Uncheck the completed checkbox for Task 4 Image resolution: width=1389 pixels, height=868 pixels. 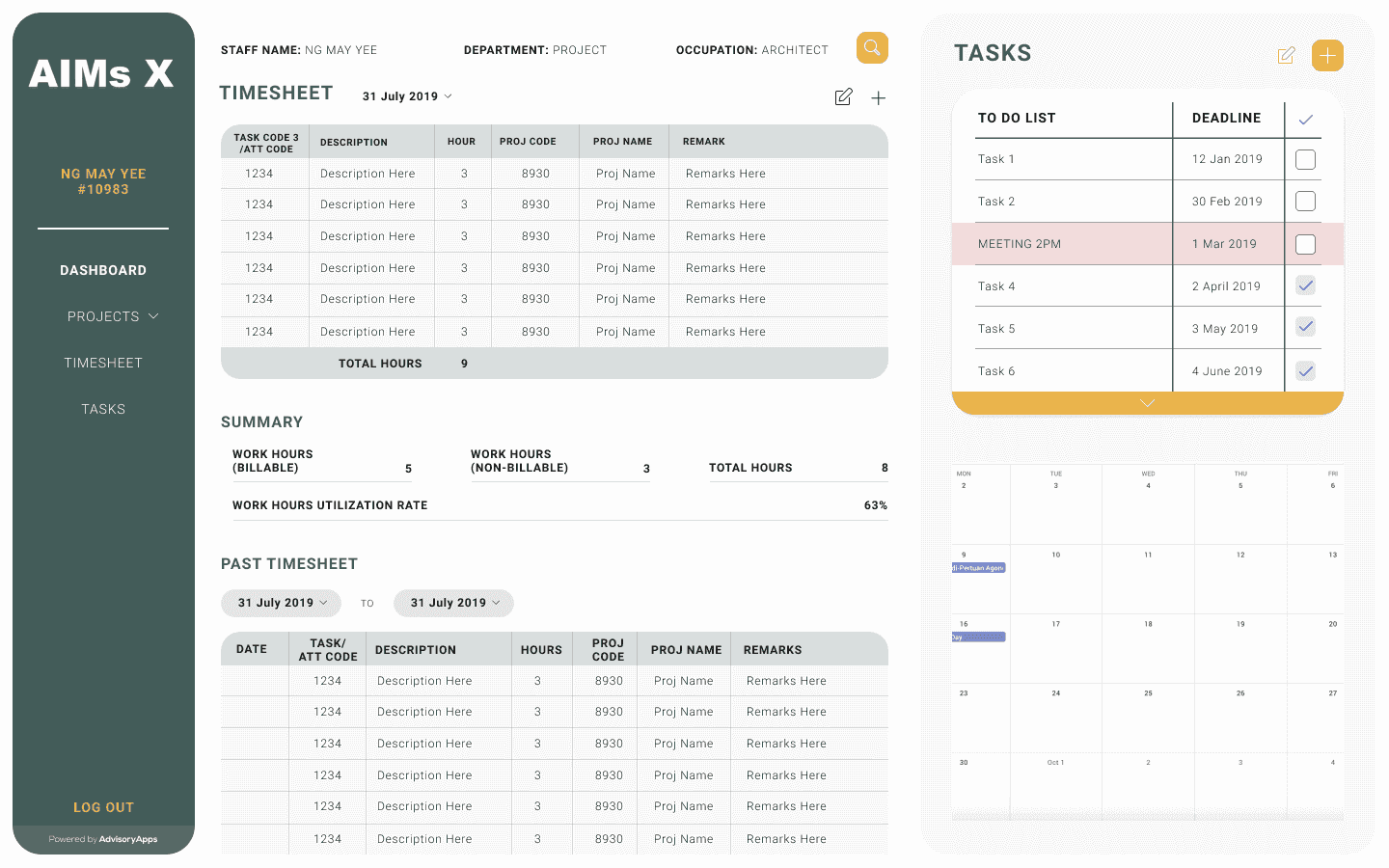tap(1305, 285)
